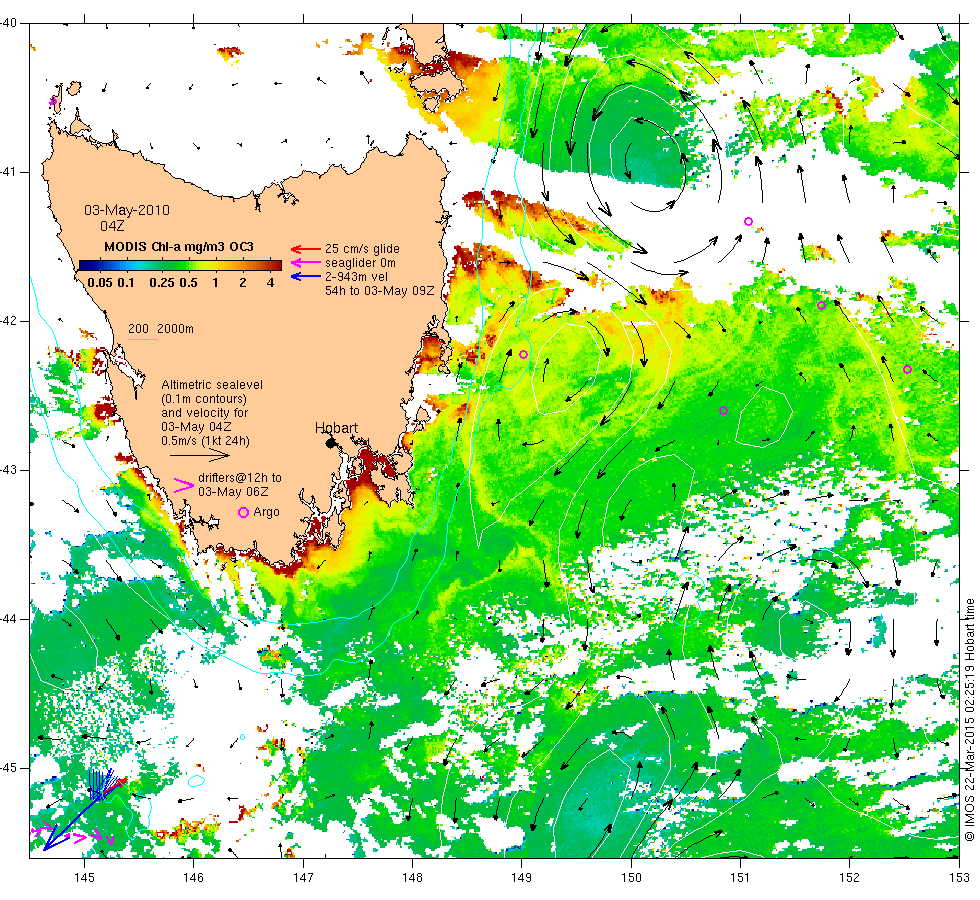The width and height of the screenshot is (980, 900).
Task: Click the 'Altimetric sealevel' caption line
Action: pos(212,385)
